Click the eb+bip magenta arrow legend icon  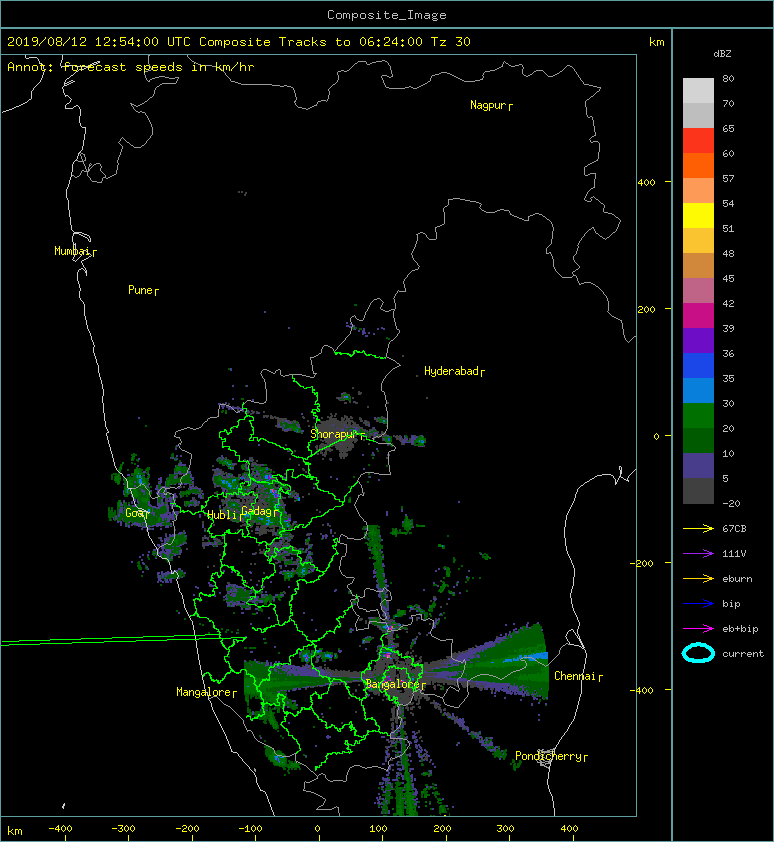[698, 629]
